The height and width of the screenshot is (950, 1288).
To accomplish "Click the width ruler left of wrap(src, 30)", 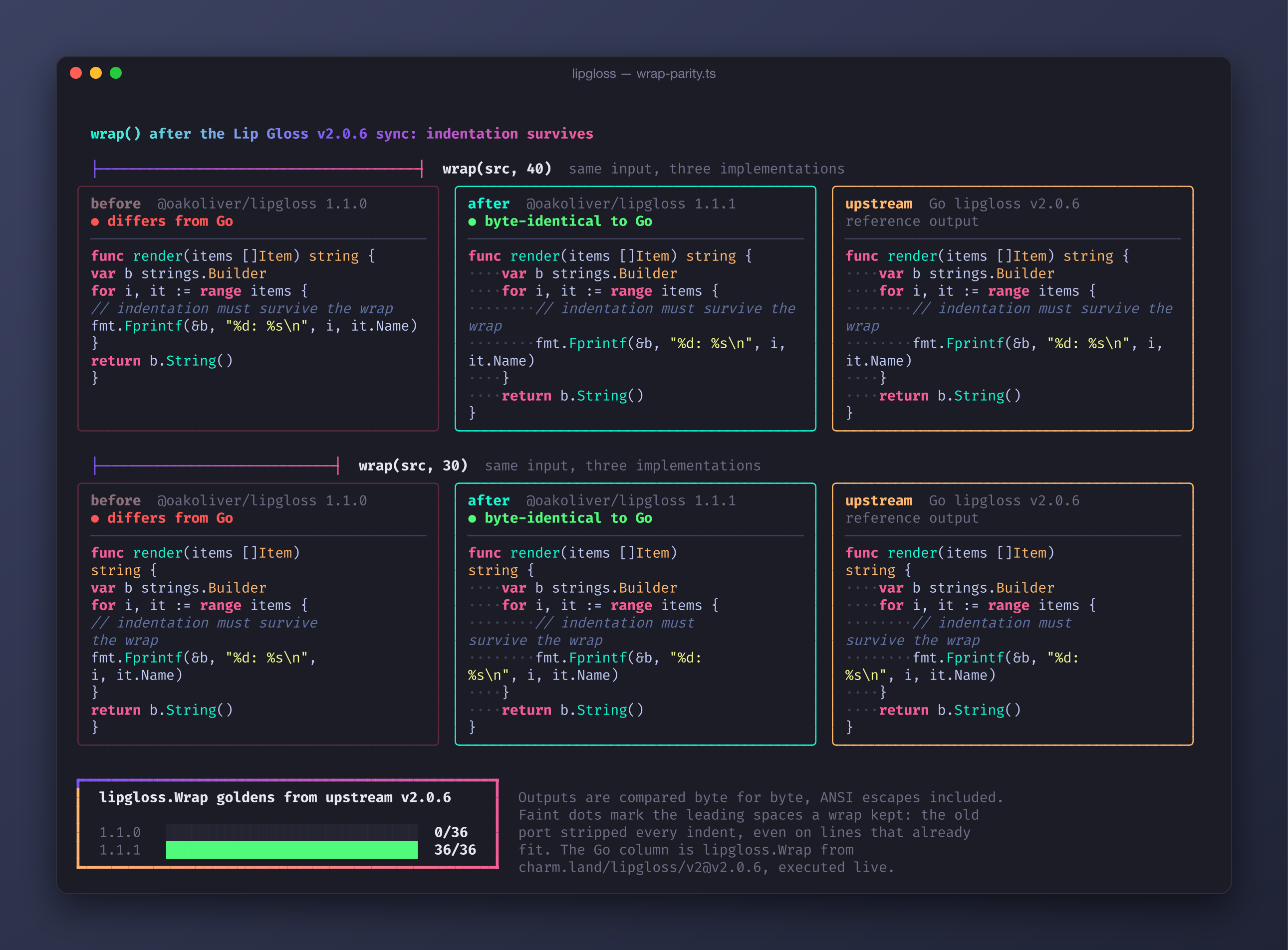I will (x=216, y=466).
